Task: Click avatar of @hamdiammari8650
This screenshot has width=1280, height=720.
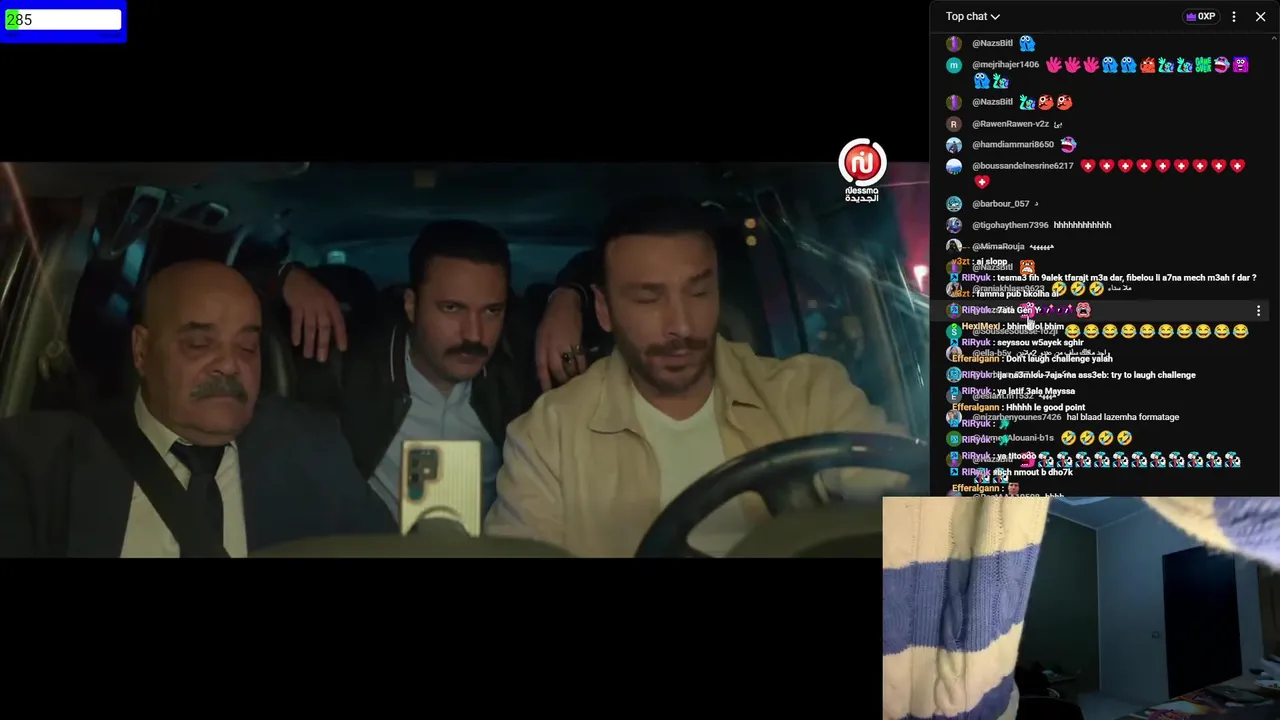Action: click(954, 145)
